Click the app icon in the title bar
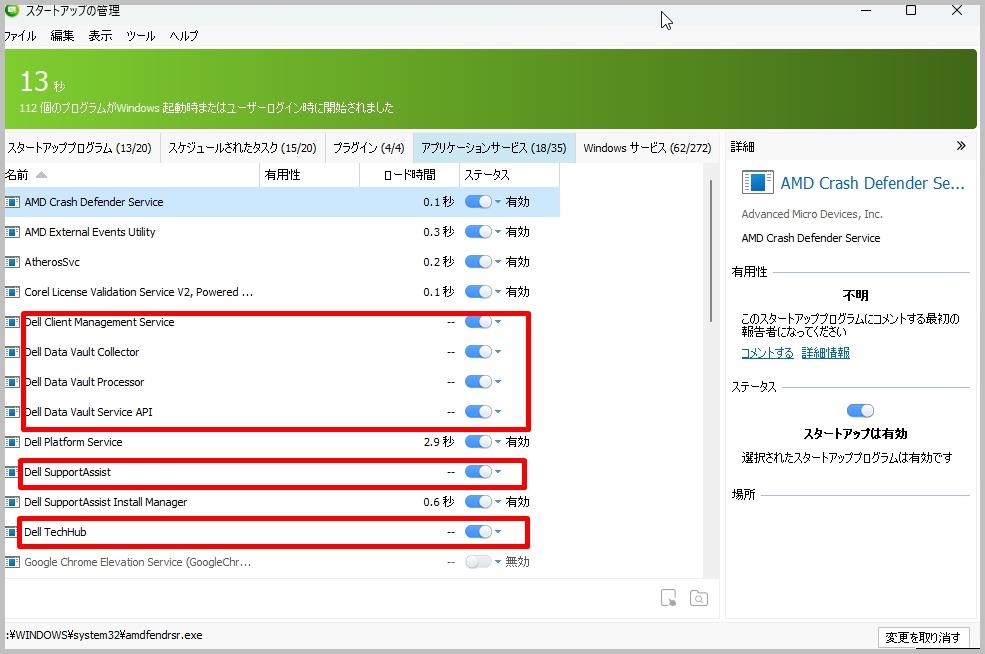 pos(11,10)
